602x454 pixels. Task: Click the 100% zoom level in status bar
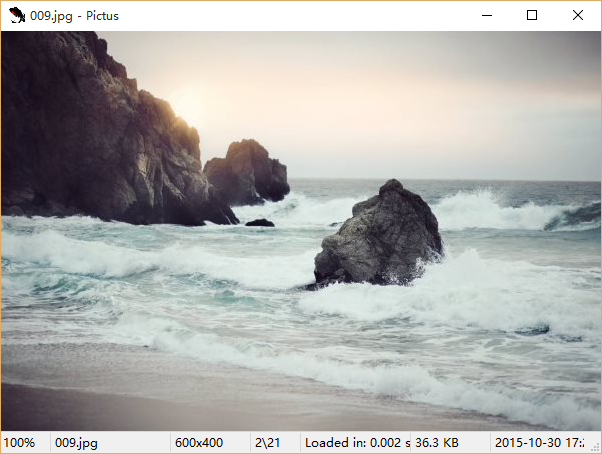(20, 442)
